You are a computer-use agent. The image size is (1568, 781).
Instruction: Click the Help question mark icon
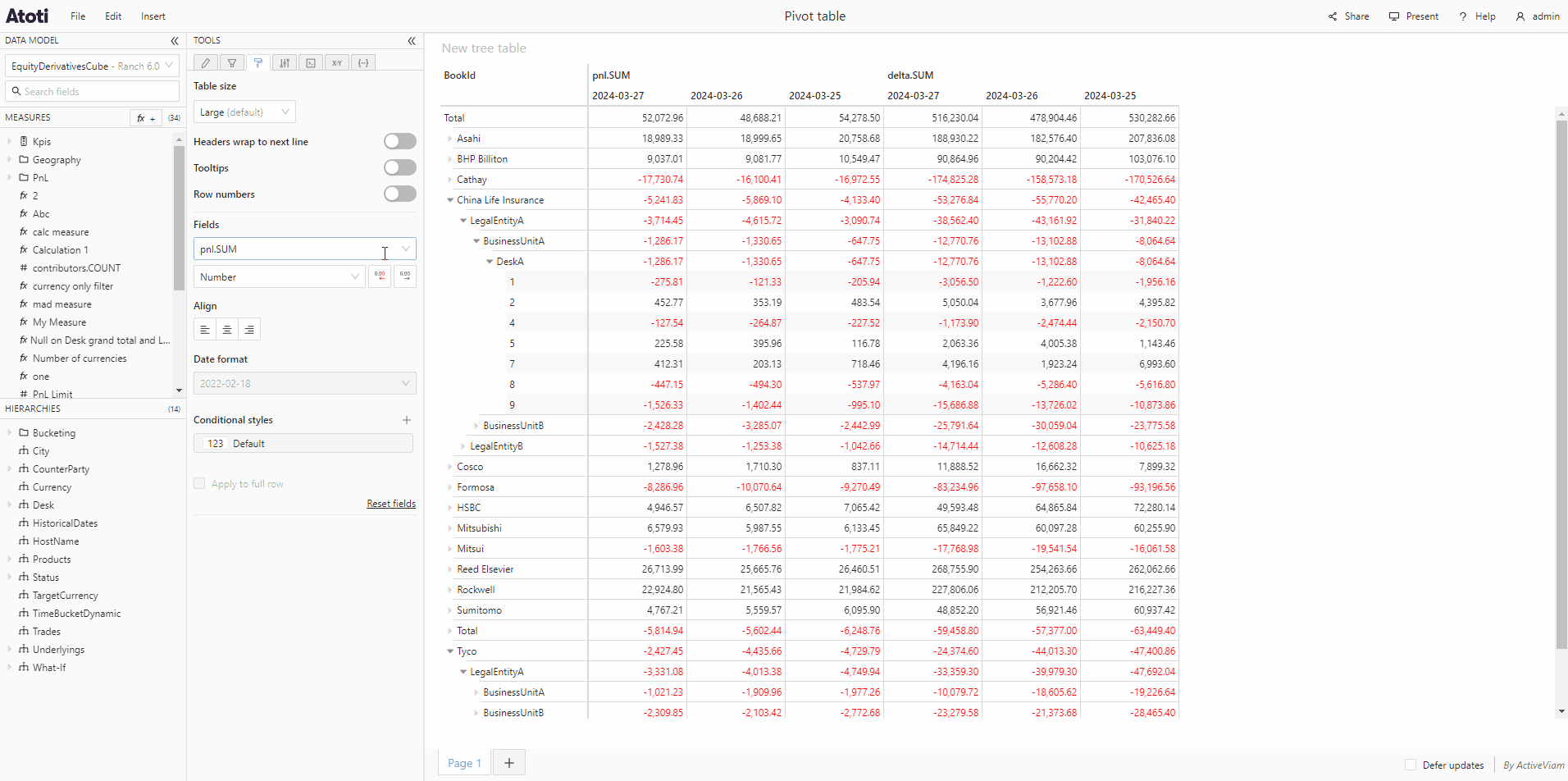click(1463, 16)
